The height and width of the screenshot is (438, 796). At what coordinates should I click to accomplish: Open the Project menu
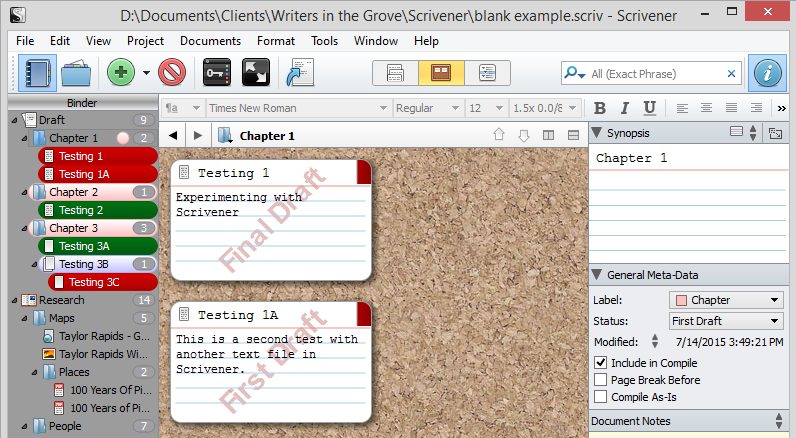click(145, 41)
